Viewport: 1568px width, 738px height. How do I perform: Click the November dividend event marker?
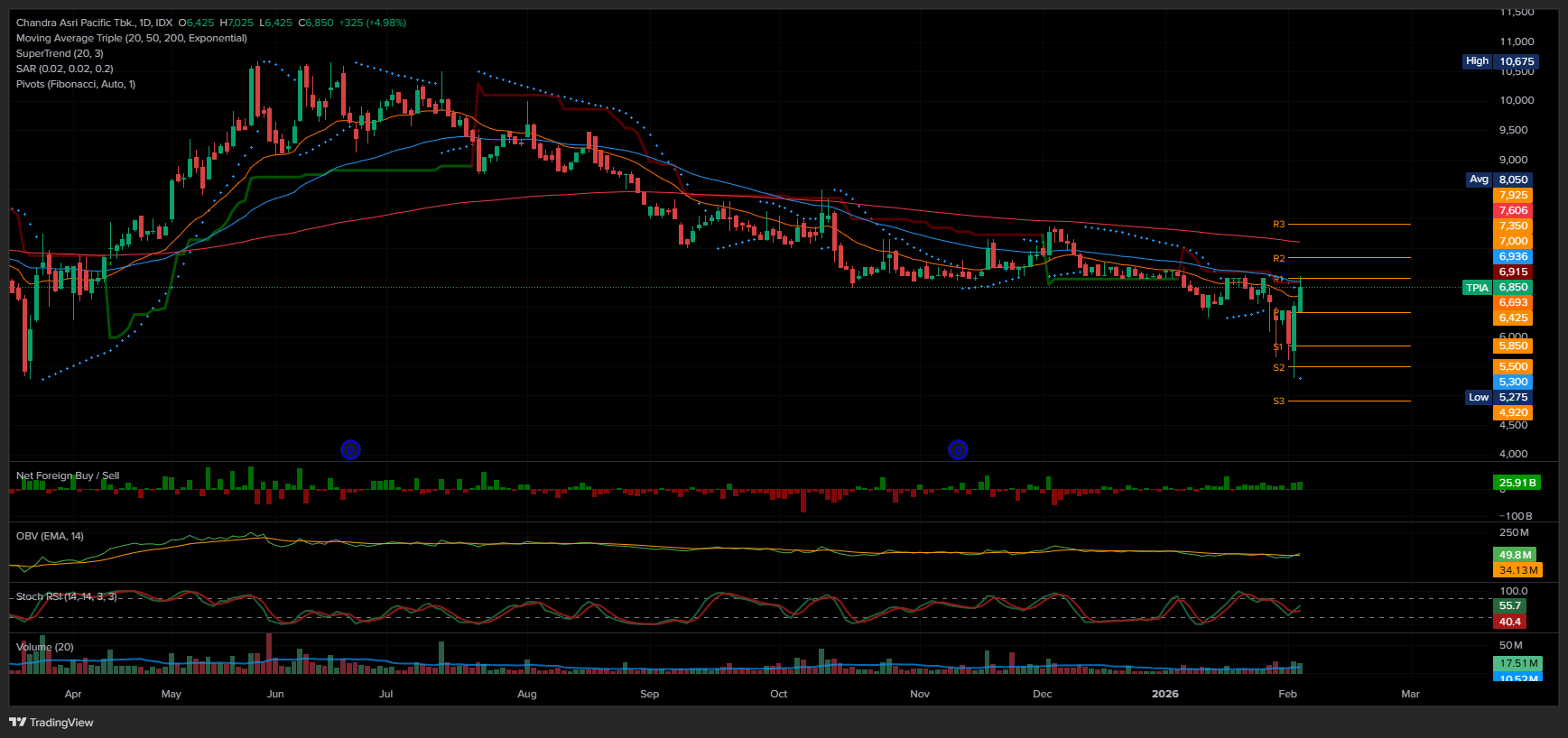(958, 449)
